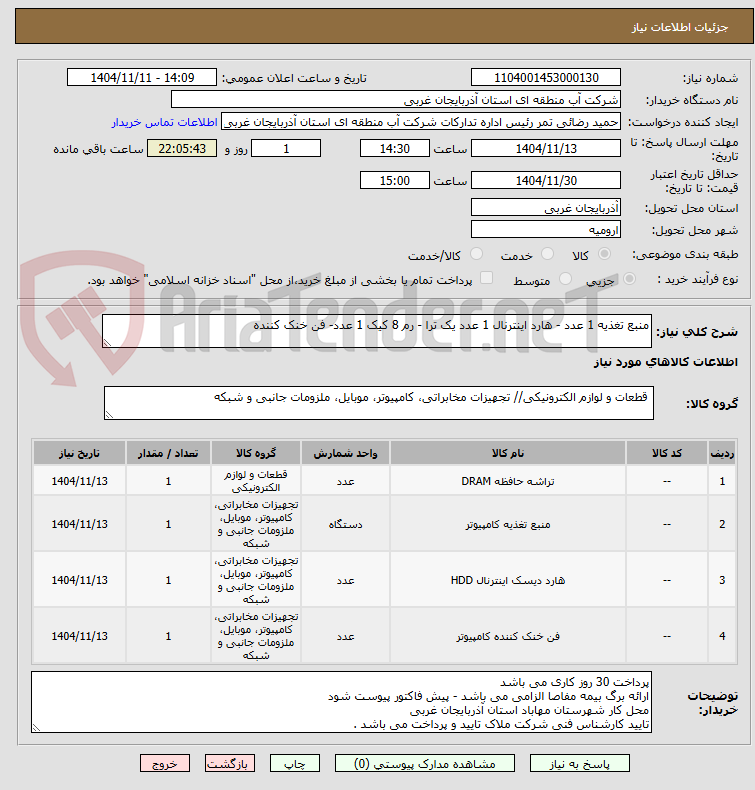Select the 'کالا/خدمت' radio button

476,254
